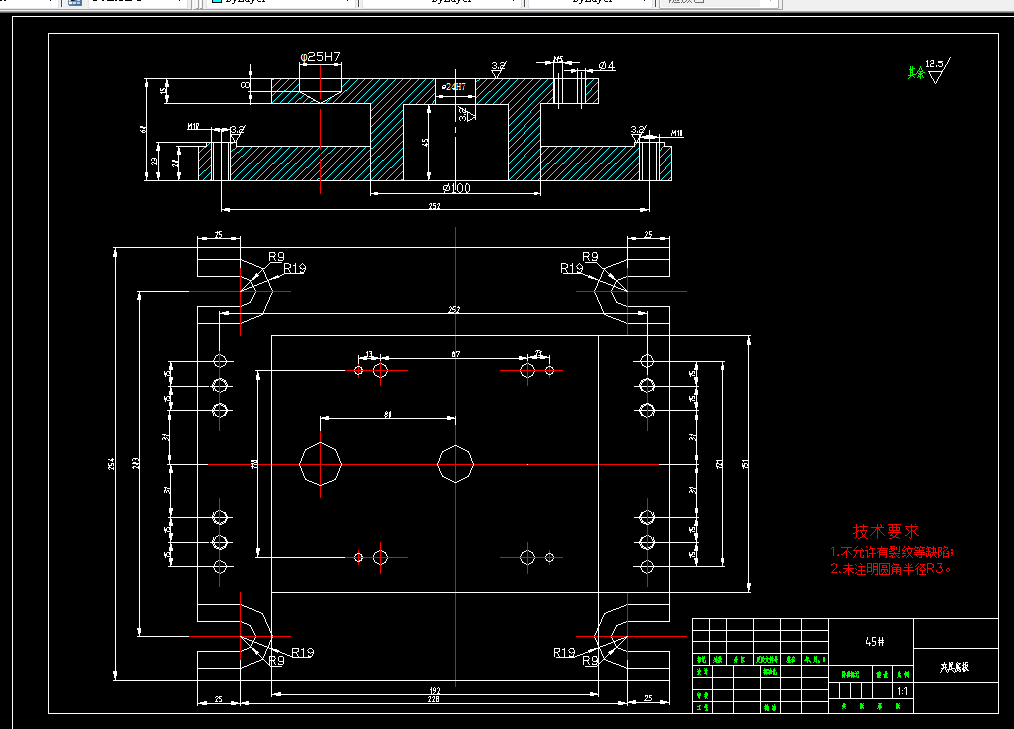This screenshot has height=729, width=1014.
Task: Click the 67 hole spacing dimension
Action: click(x=456, y=354)
